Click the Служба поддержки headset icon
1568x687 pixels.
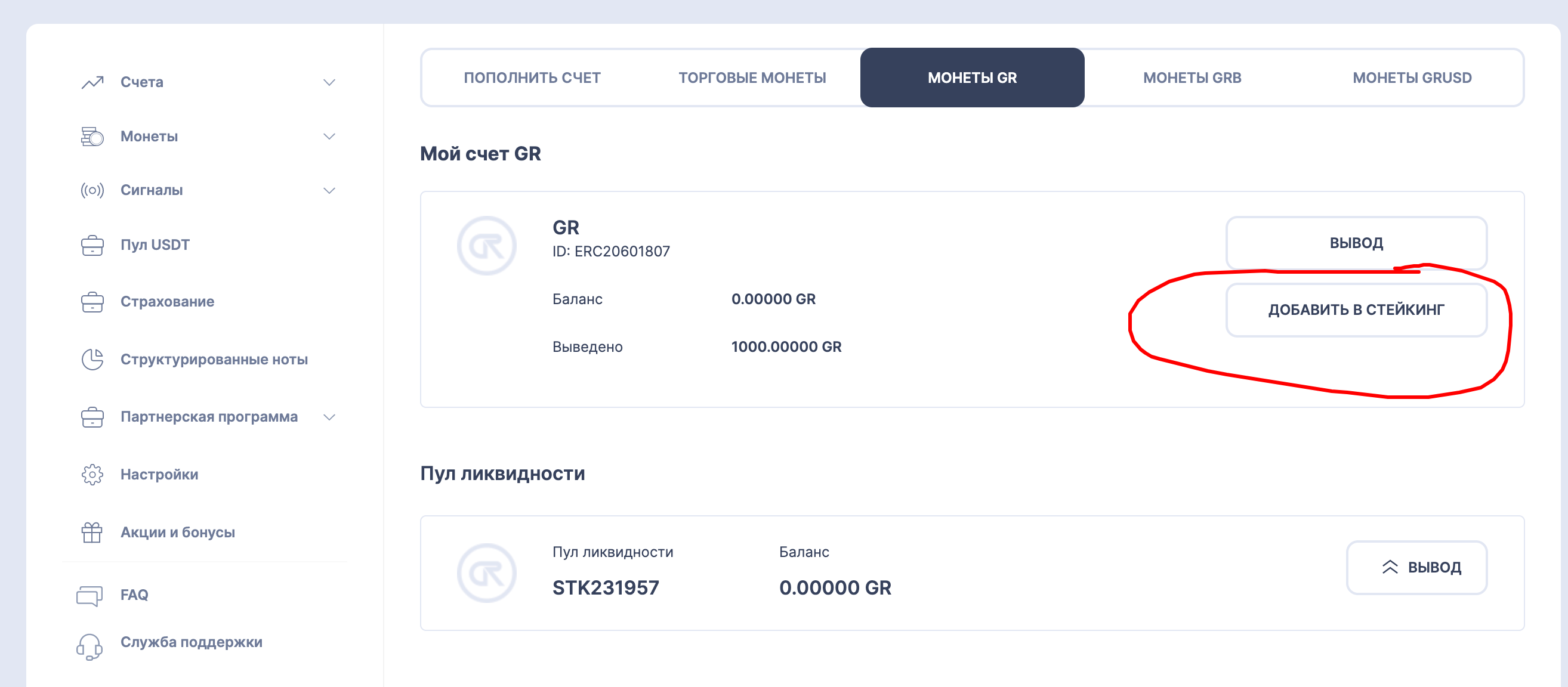[x=89, y=646]
